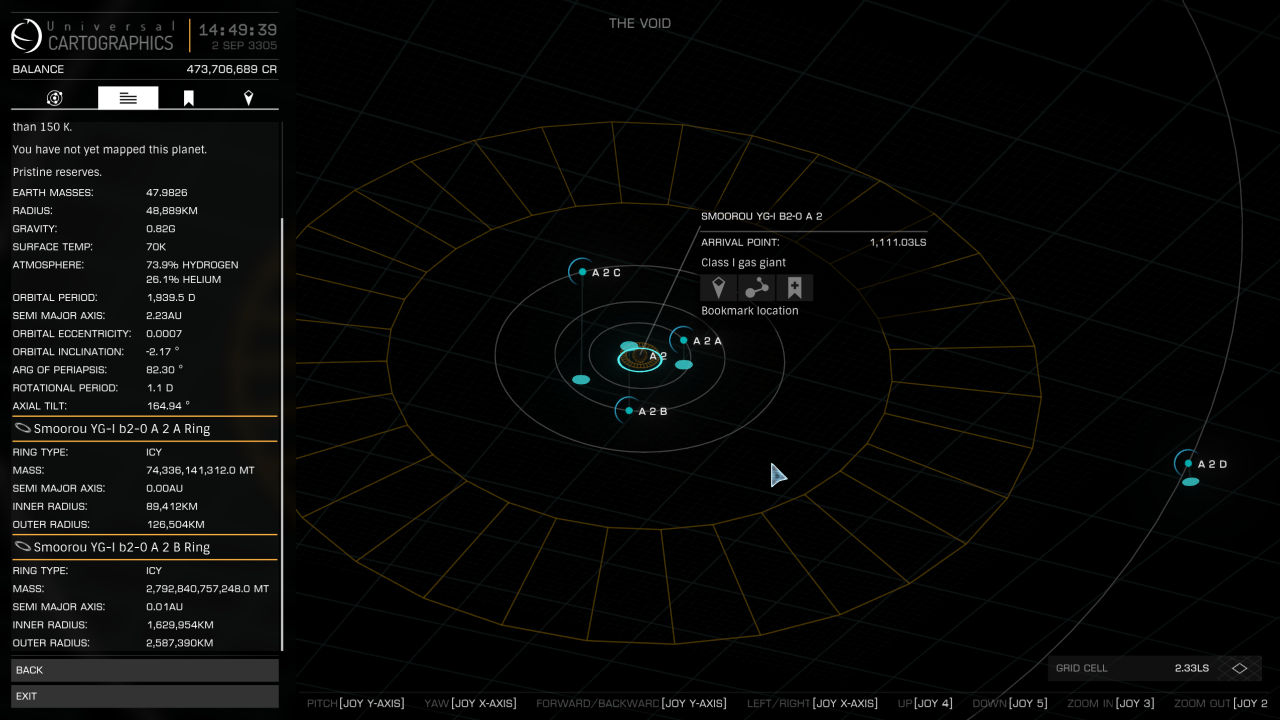Viewport: 1280px width, 720px height.
Task: Plot route icon in body popup
Action: coord(757,288)
